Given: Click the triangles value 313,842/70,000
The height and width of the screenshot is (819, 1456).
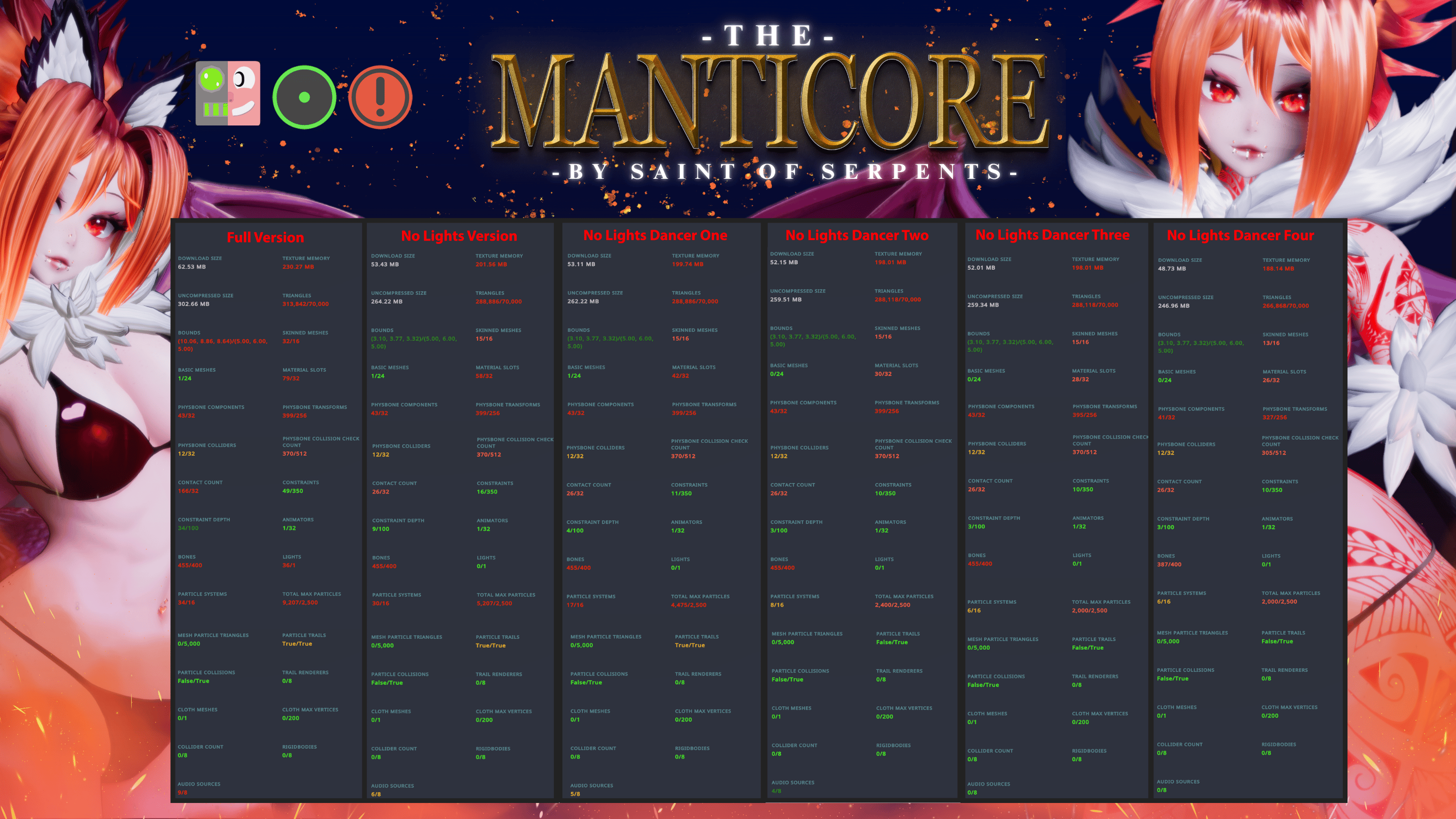Looking at the screenshot, I should 305,304.
